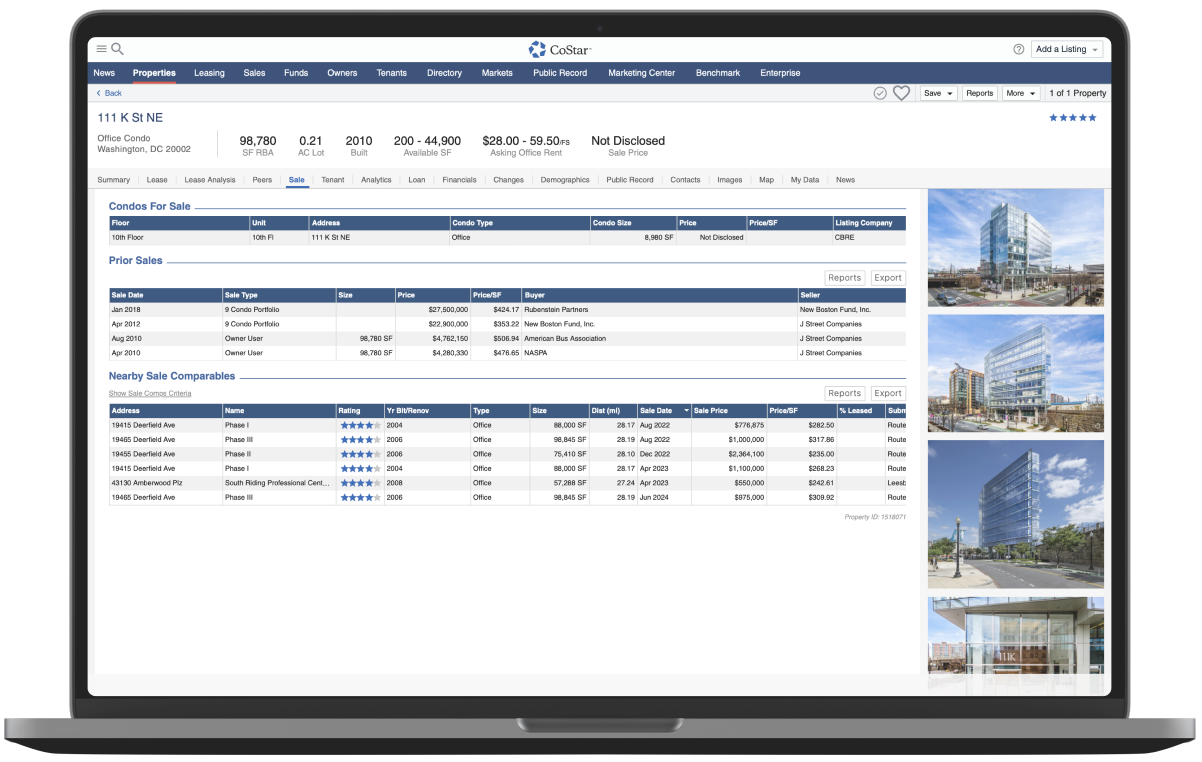The image size is (1202, 762).
Task: Switch to the Financials tab
Action: tap(459, 180)
